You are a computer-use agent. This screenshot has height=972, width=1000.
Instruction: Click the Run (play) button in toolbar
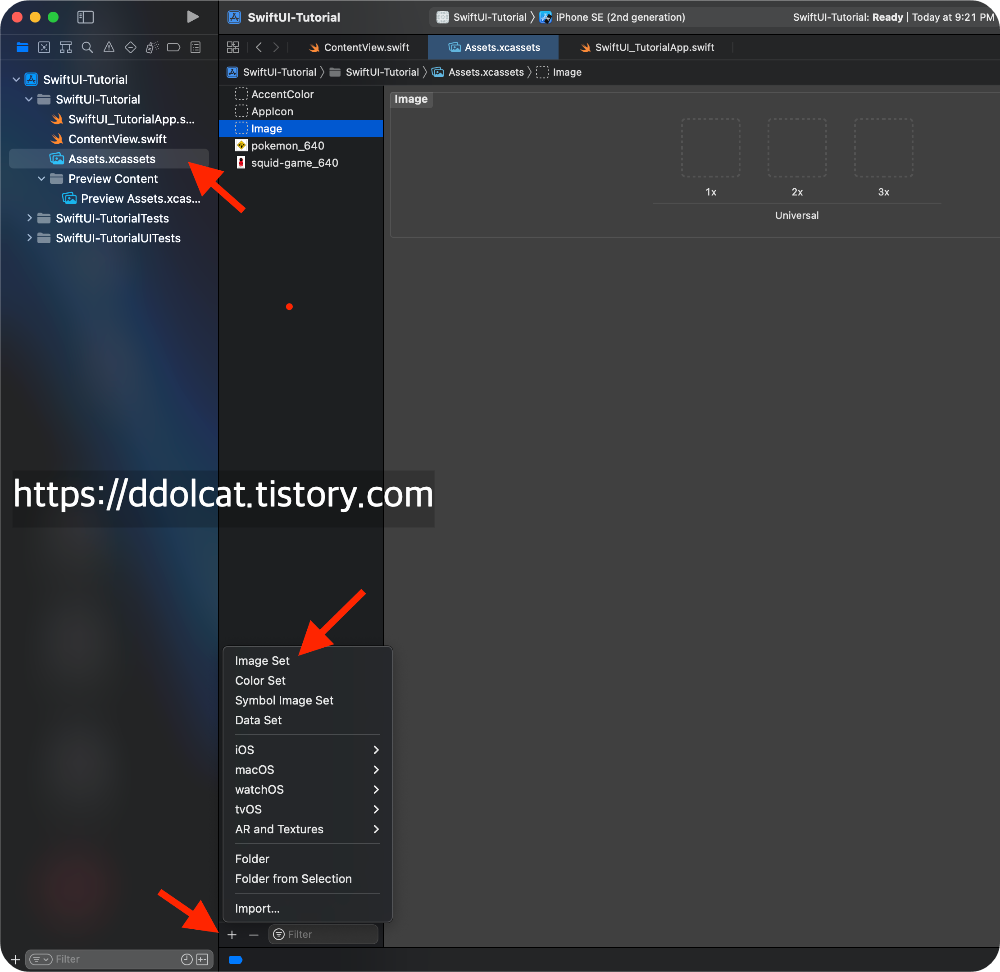(193, 17)
